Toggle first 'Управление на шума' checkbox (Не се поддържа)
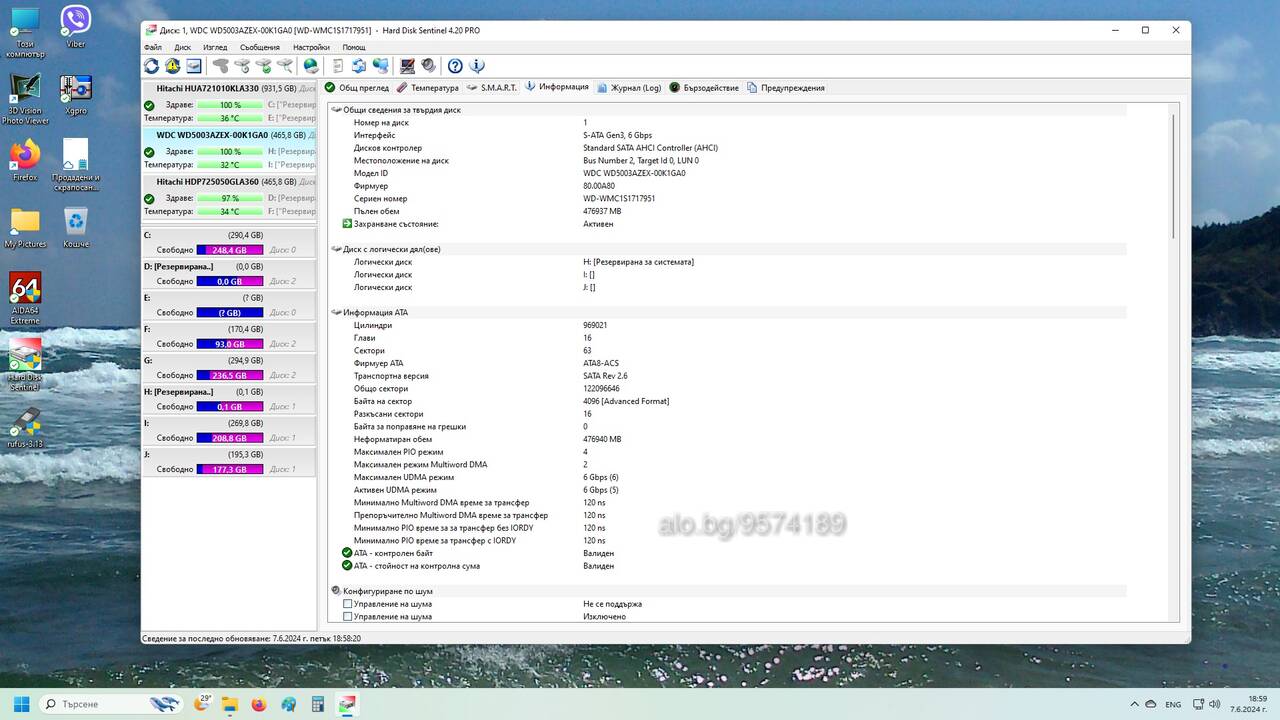 348,604
